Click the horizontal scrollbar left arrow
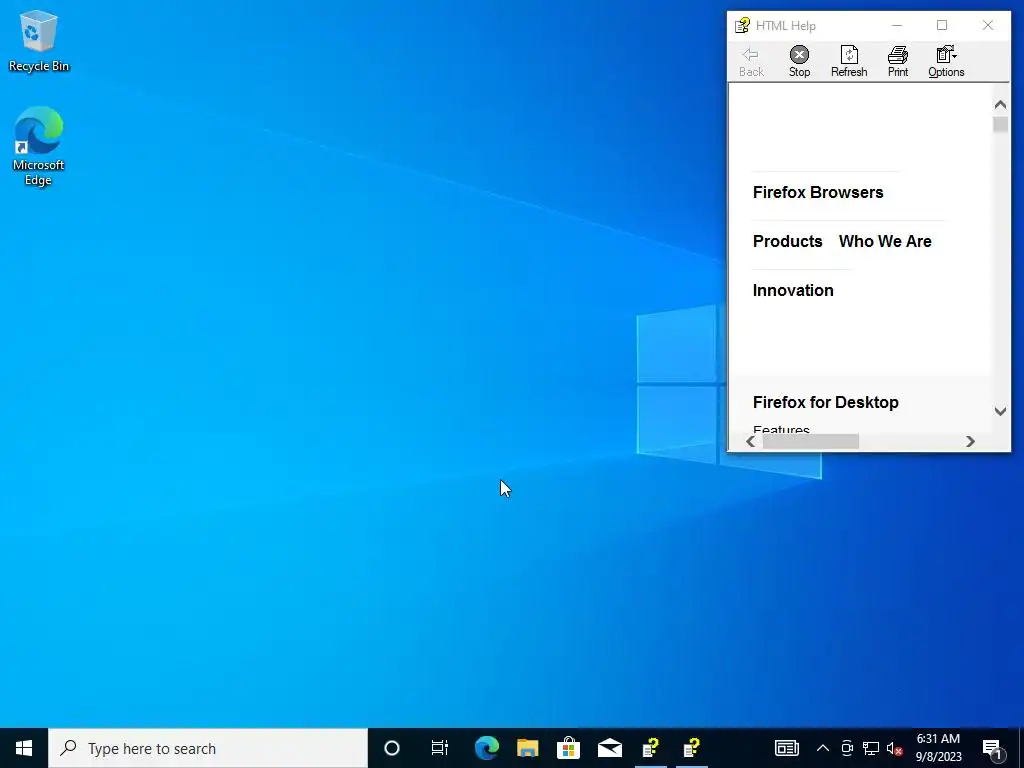The image size is (1024, 768). [751, 441]
